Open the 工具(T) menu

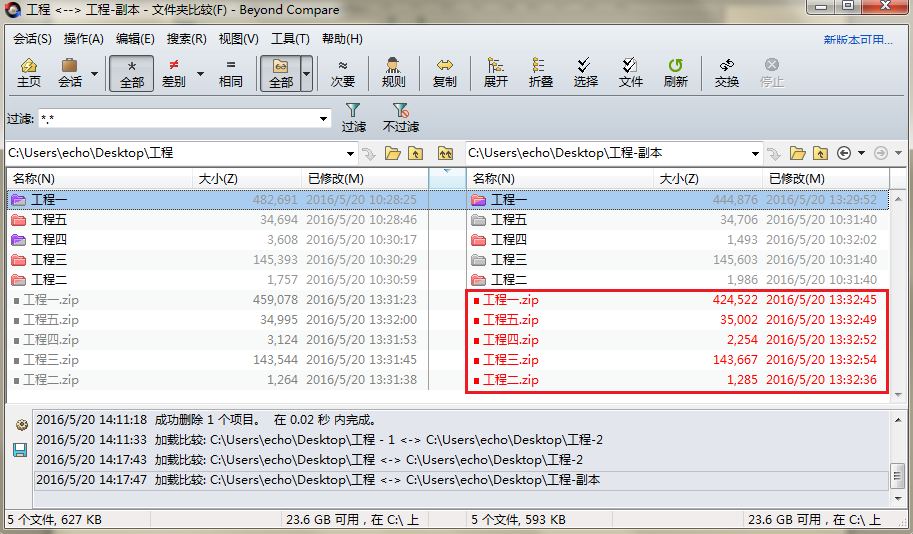pos(290,39)
